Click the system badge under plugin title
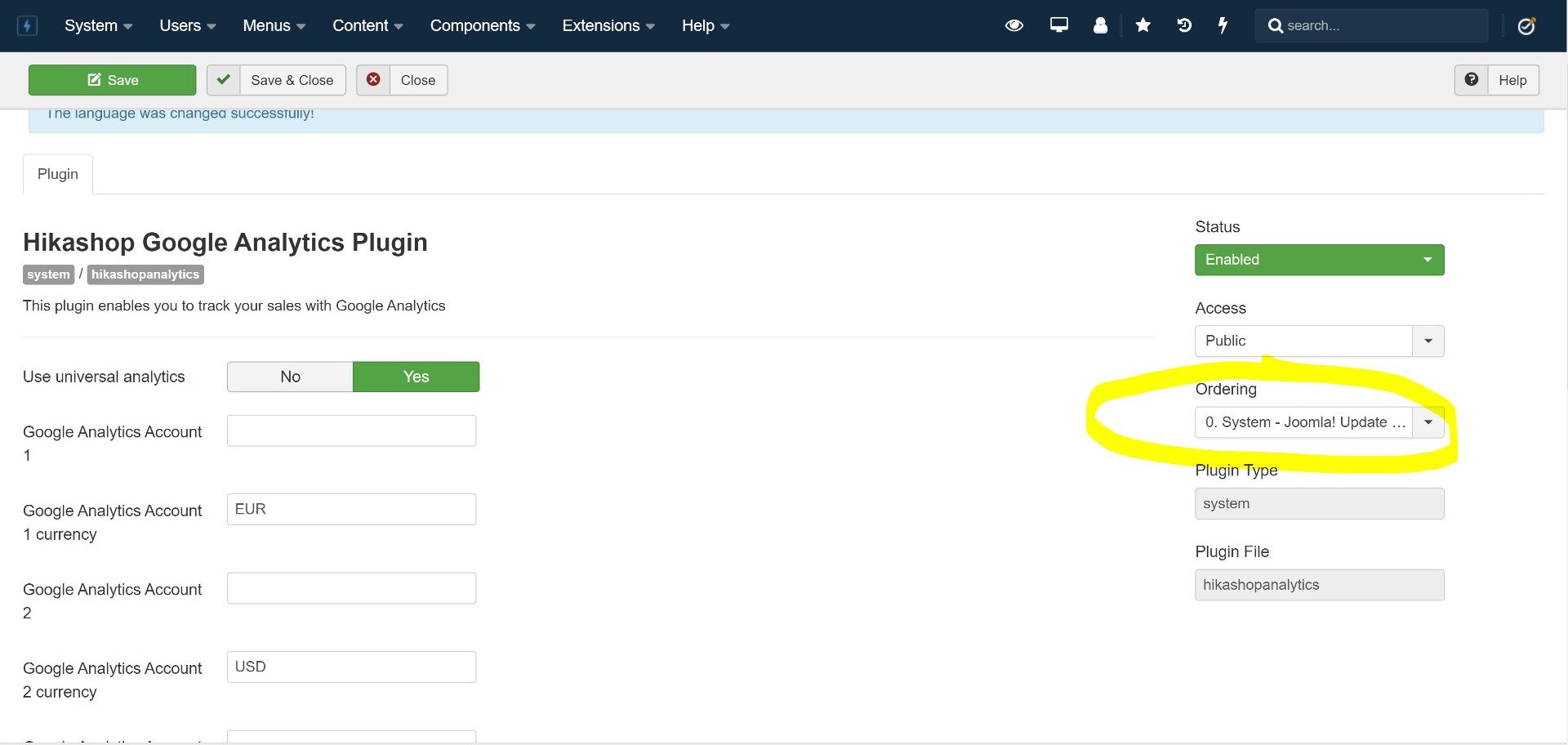 [48, 274]
